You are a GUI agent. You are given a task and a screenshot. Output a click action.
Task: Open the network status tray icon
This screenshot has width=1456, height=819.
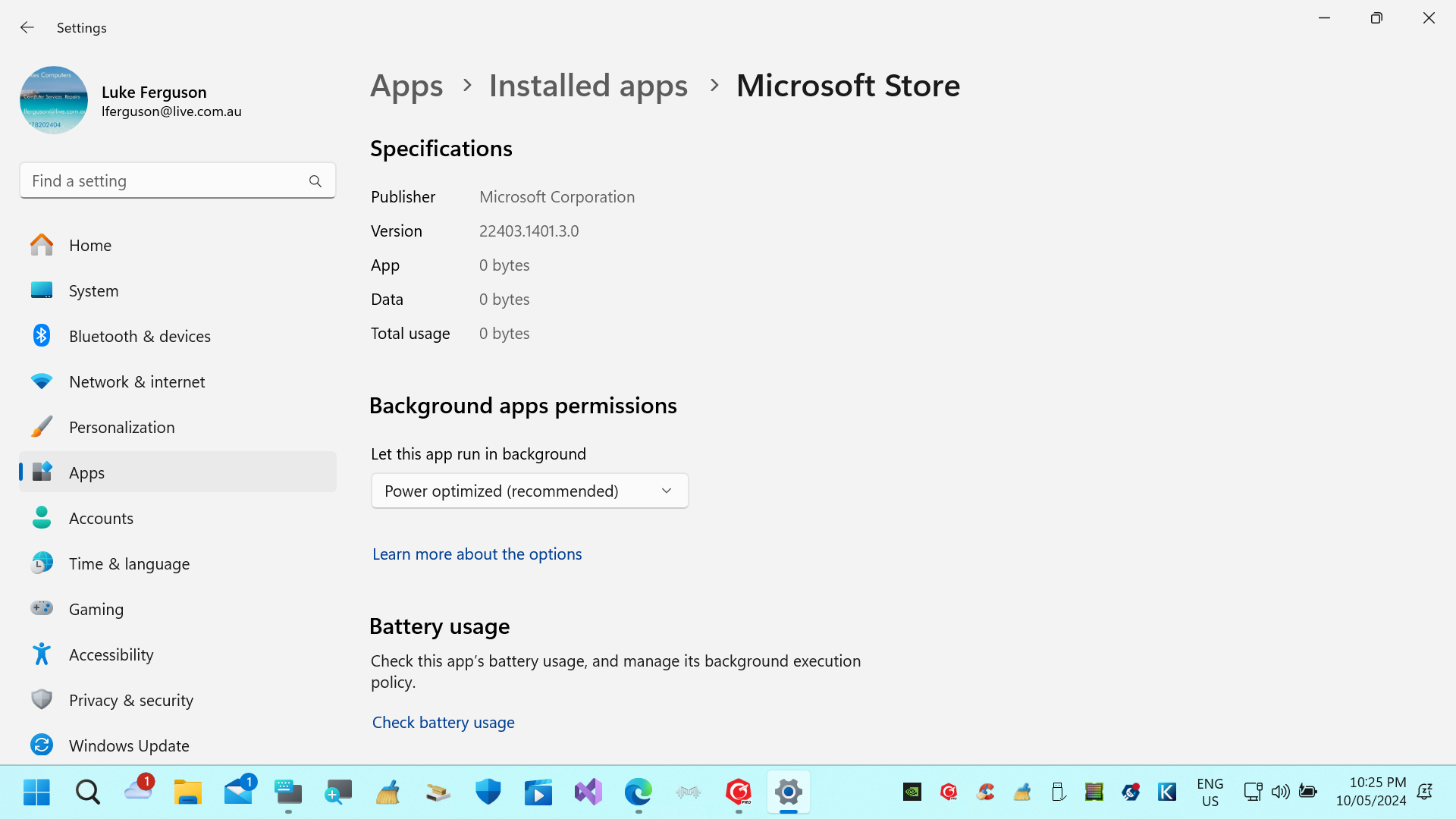pos(1253,792)
